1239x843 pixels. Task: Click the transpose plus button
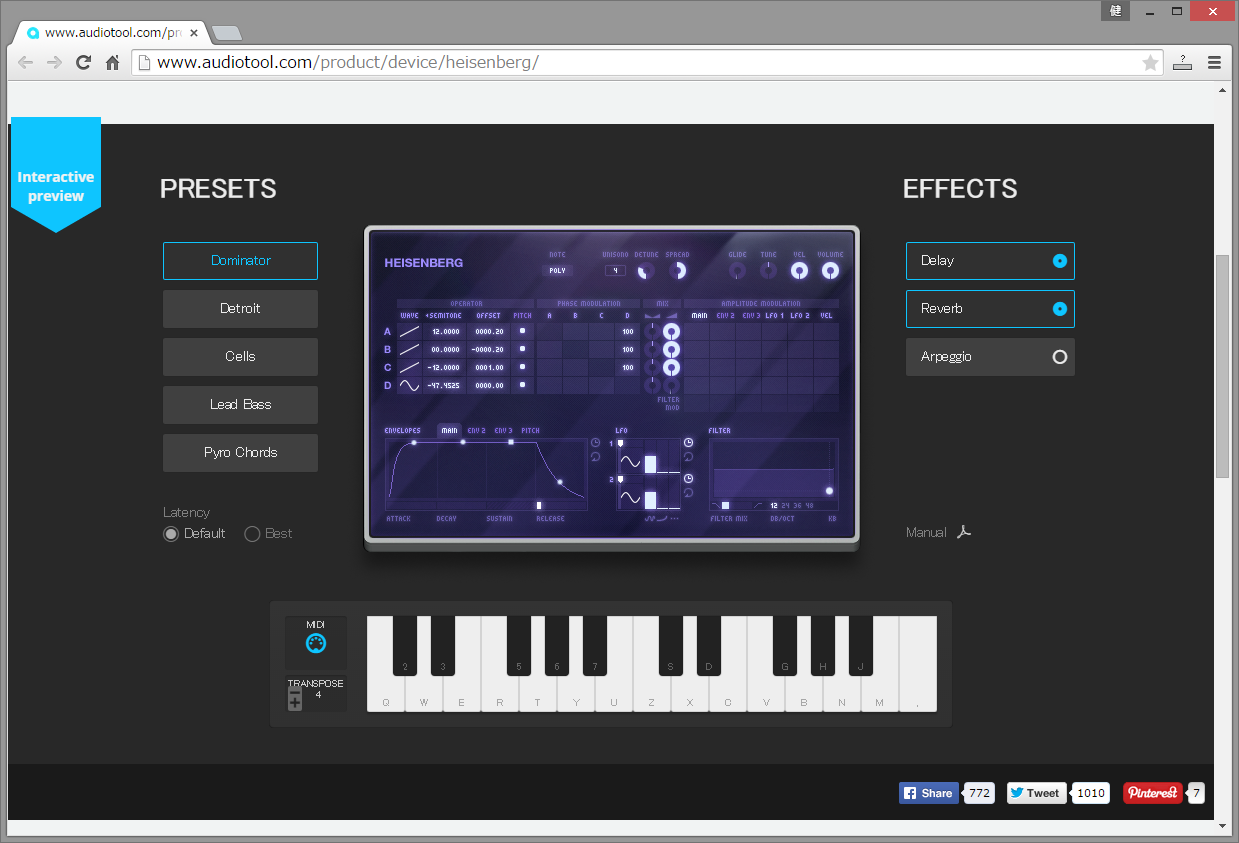tap(295, 703)
